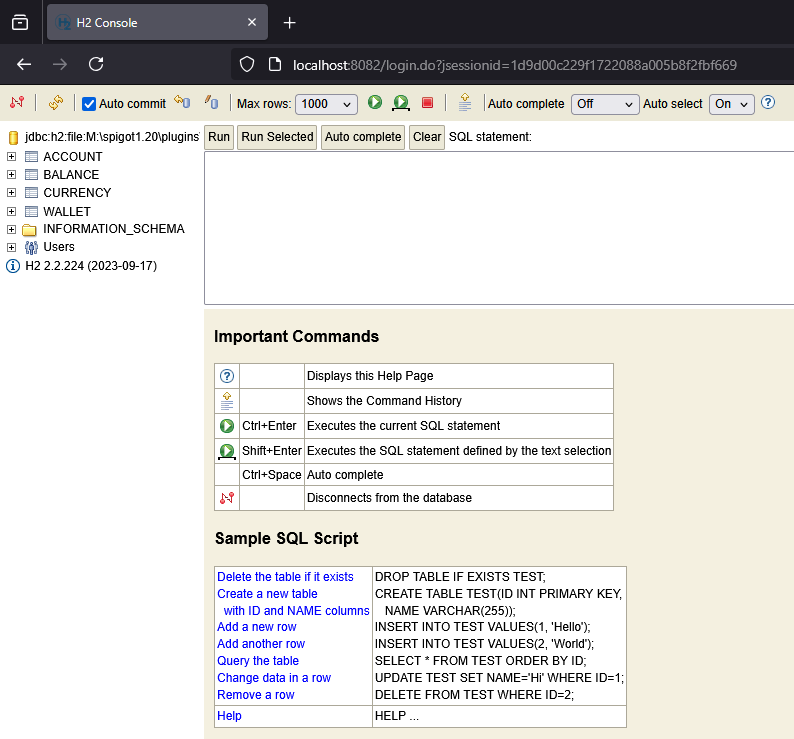The height and width of the screenshot is (739, 794).
Task: Expand the ACCOUNT table node
Action: coord(11,157)
